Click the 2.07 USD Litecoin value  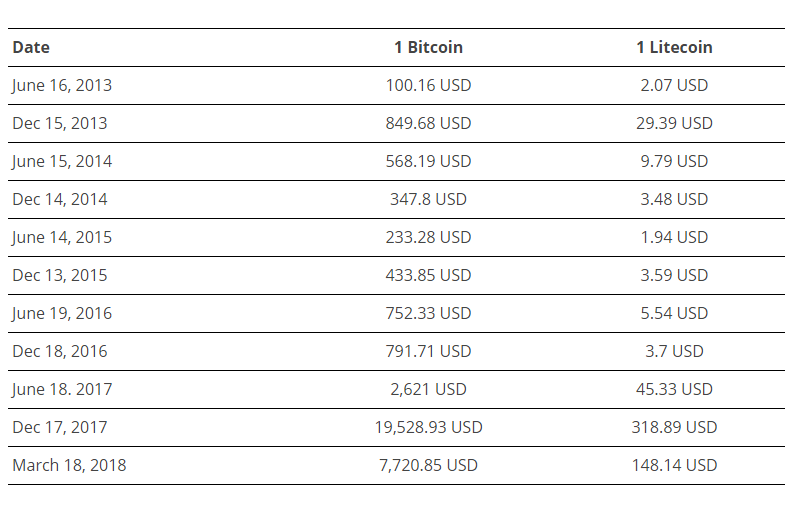point(674,85)
